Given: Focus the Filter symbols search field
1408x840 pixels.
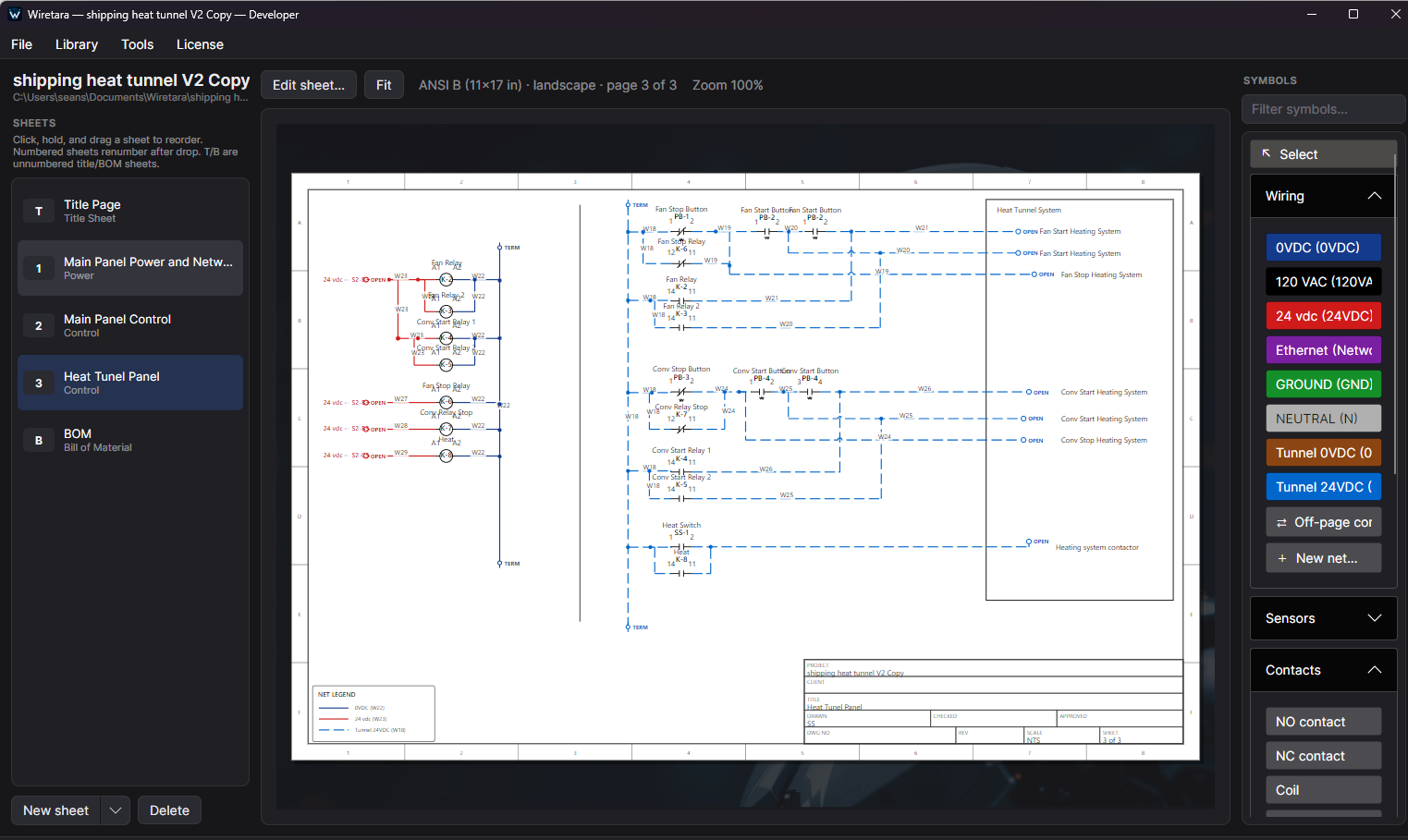Looking at the screenshot, I should pyautogui.click(x=1323, y=109).
